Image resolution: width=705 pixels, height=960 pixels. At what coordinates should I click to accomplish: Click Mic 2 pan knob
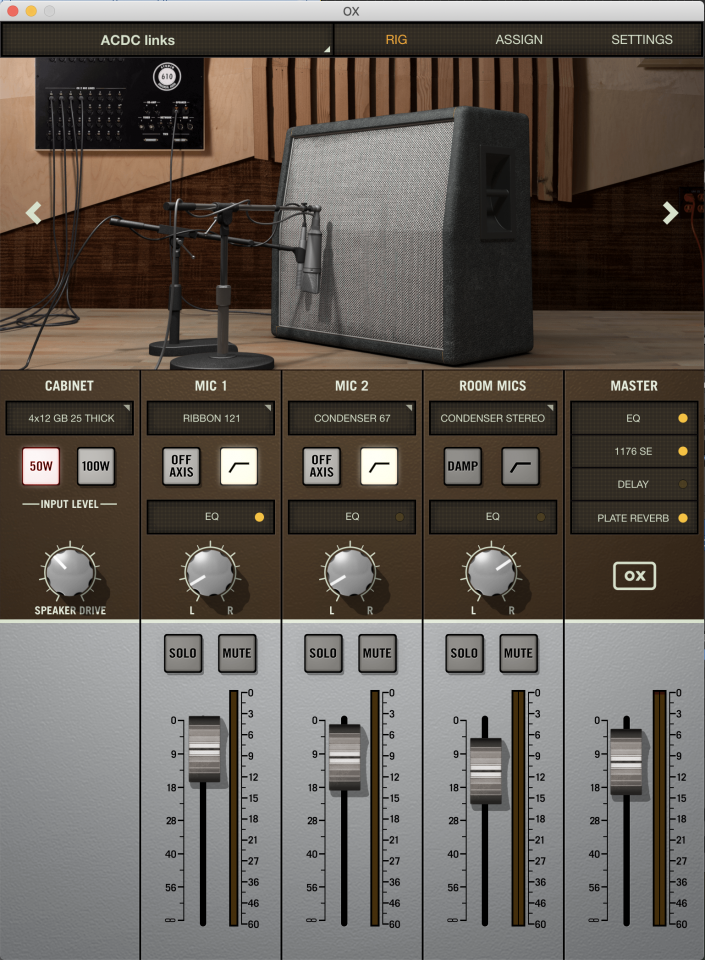click(x=351, y=572)
